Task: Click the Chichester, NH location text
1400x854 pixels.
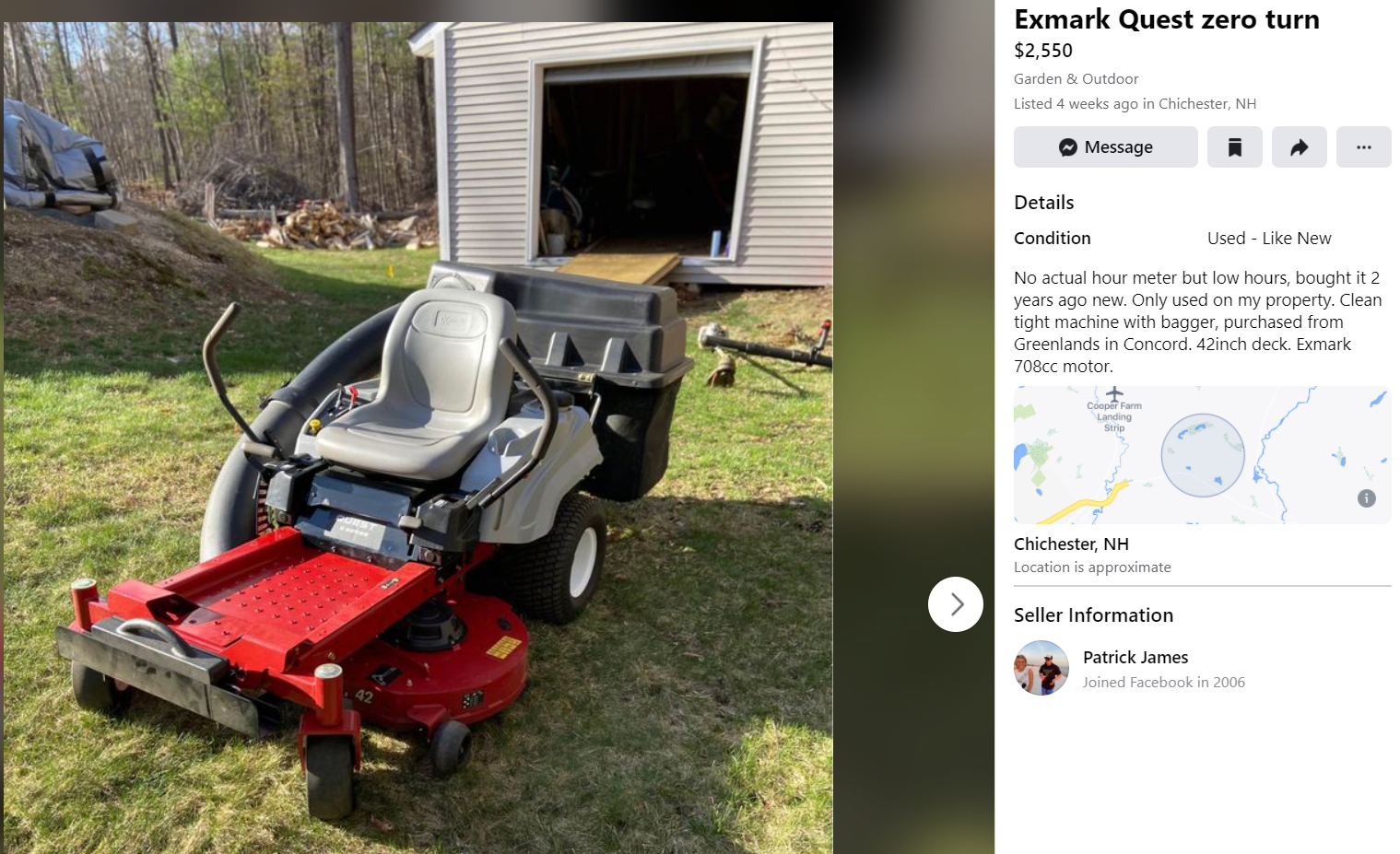Action: pos(1071,544)
